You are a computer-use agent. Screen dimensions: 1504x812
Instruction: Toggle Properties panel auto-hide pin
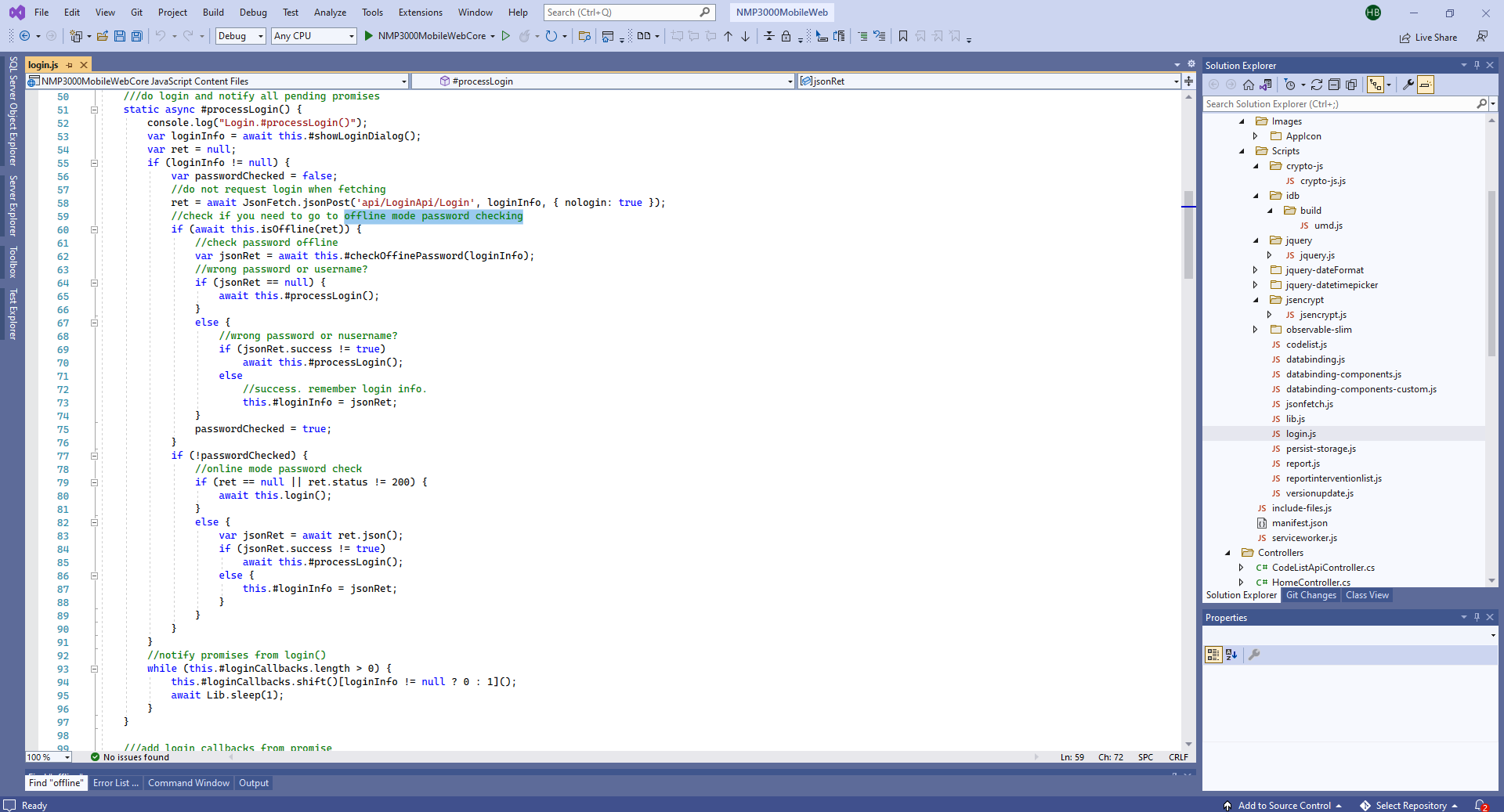click(x=1477, y=617)
